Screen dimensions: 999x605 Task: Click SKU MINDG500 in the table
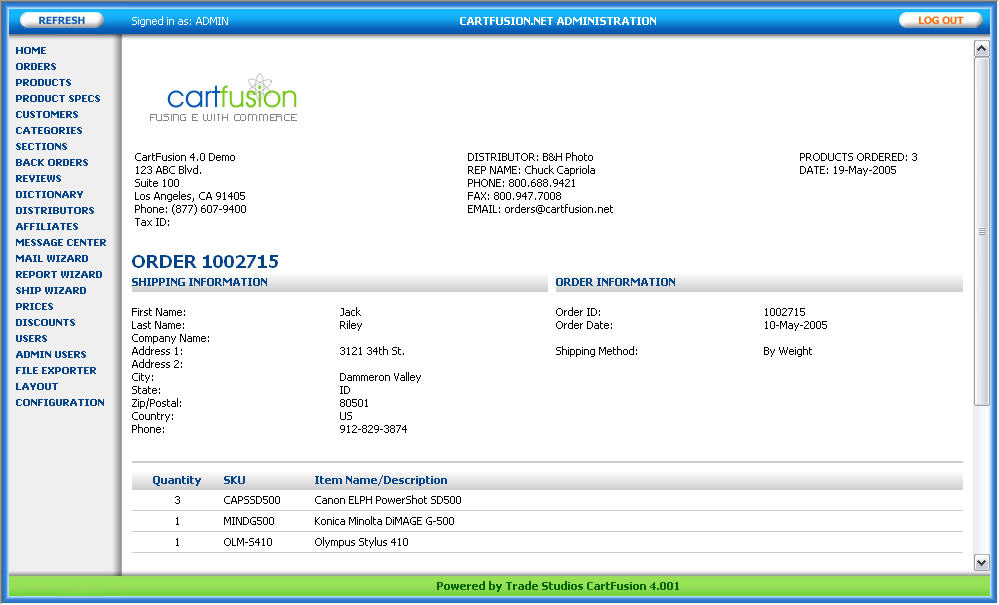click(248, 521)
